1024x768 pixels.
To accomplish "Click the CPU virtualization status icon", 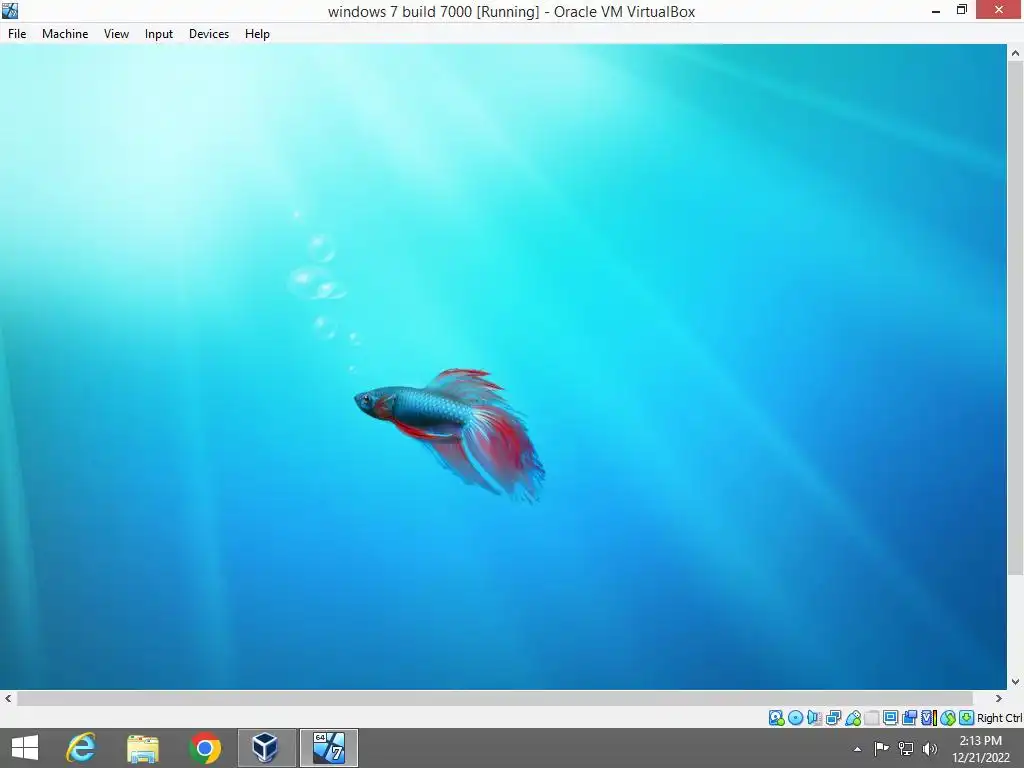I will tap(929, 718).
